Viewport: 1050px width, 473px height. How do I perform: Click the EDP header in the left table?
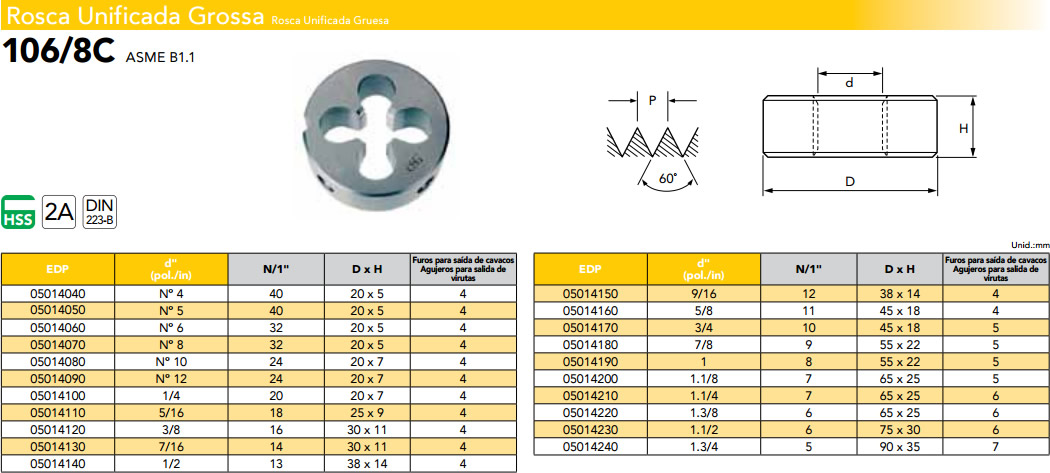[x=58, y=270]
